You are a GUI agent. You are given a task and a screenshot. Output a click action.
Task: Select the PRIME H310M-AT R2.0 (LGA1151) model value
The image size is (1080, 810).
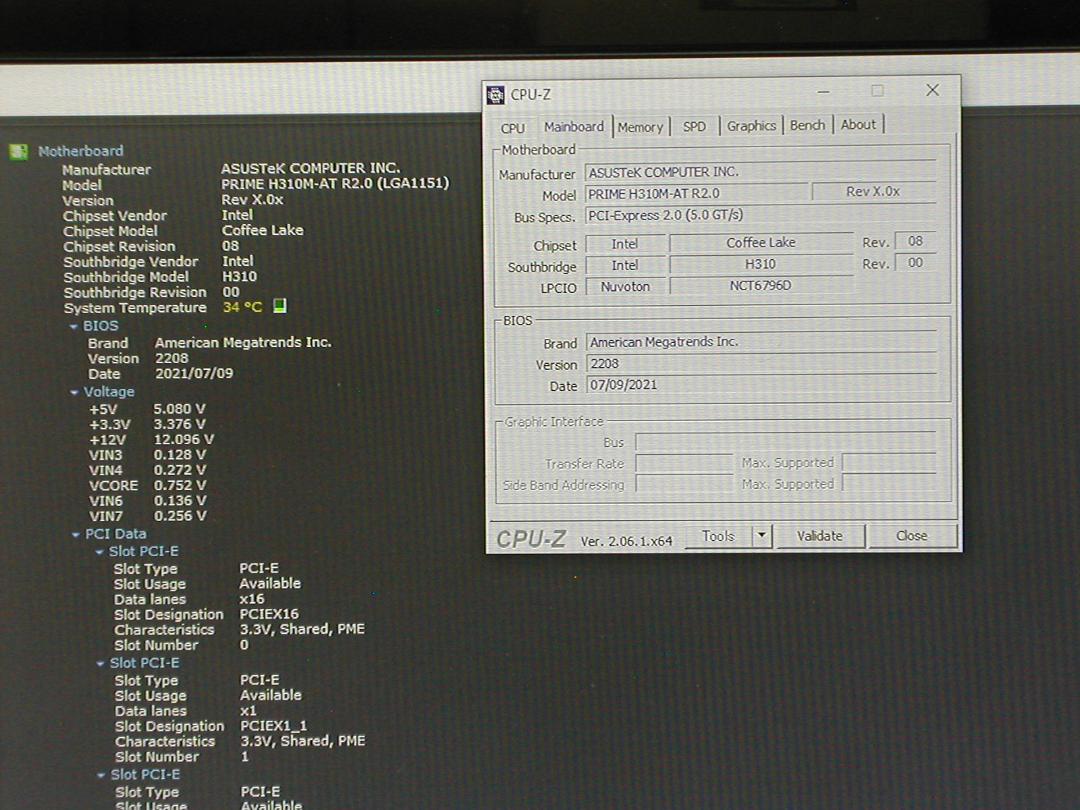point(335,183)
